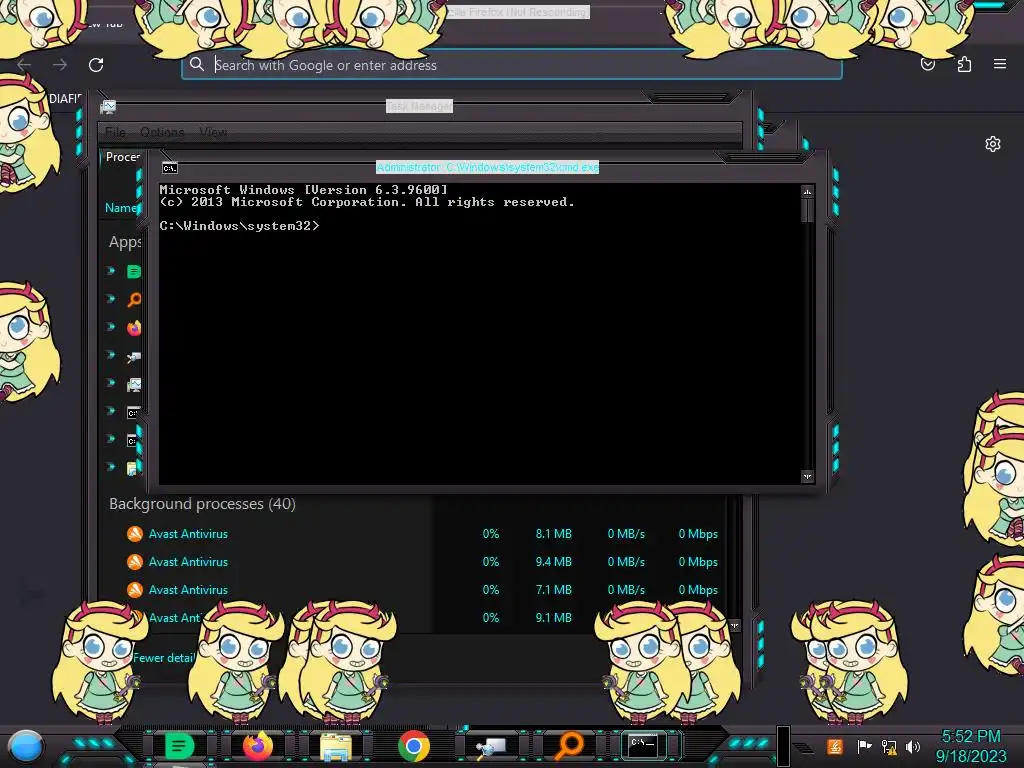1024x768 pixels.
Task: Open orange magnifier app on taskbar
Action: click(x=569, y=744)
